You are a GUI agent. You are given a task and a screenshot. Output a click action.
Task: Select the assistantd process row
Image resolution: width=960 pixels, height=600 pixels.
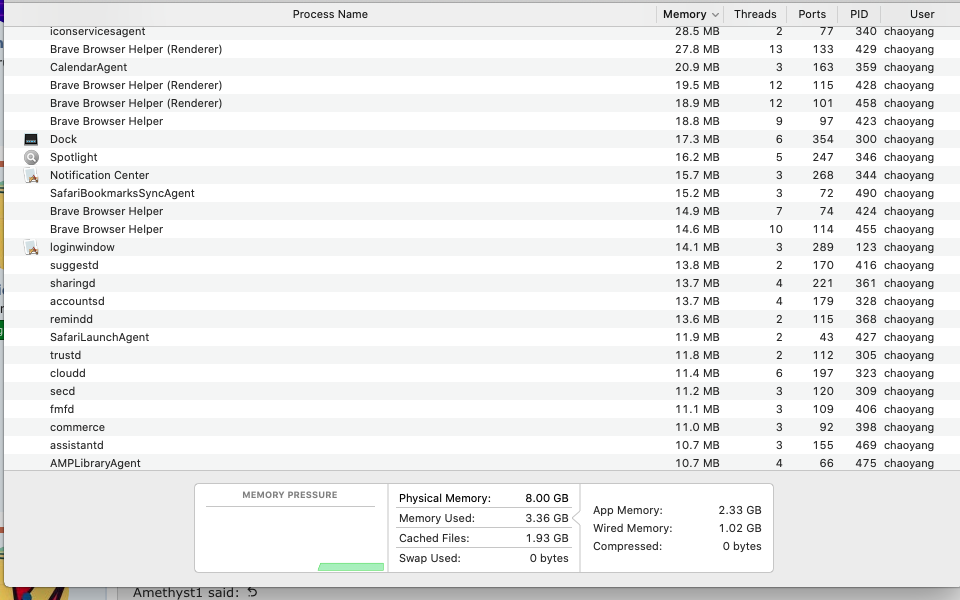click(x=482, y=445)
